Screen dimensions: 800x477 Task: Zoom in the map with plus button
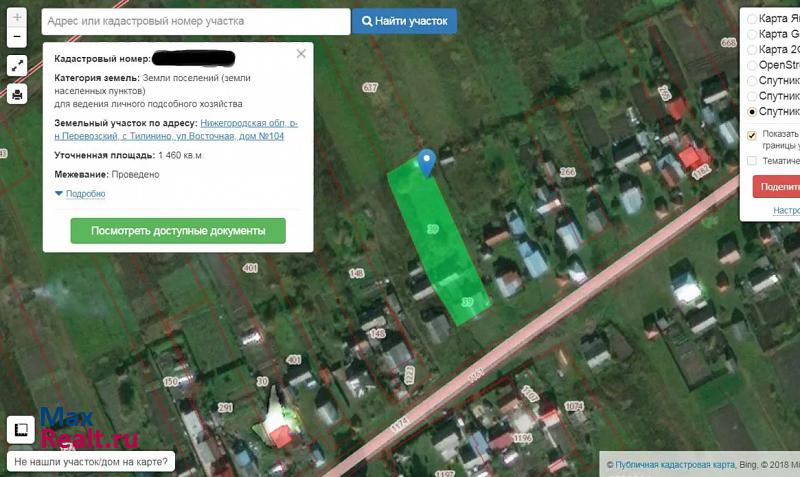[17, 18]
